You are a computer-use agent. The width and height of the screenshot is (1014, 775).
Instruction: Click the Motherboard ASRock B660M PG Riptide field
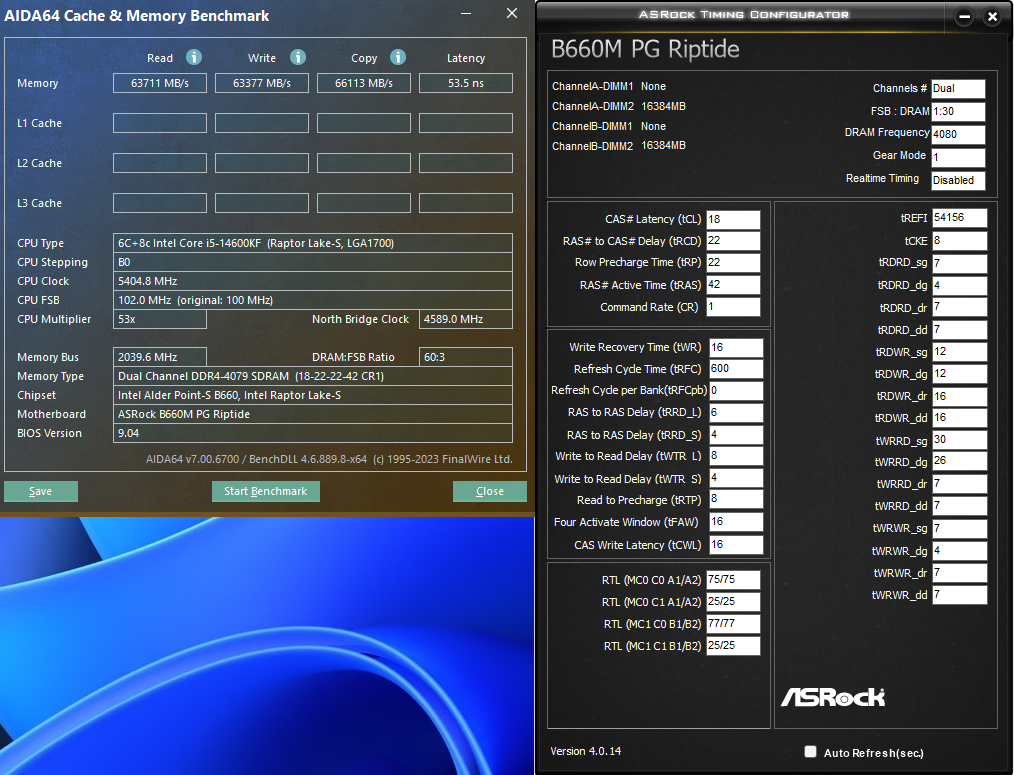point(312,414)
